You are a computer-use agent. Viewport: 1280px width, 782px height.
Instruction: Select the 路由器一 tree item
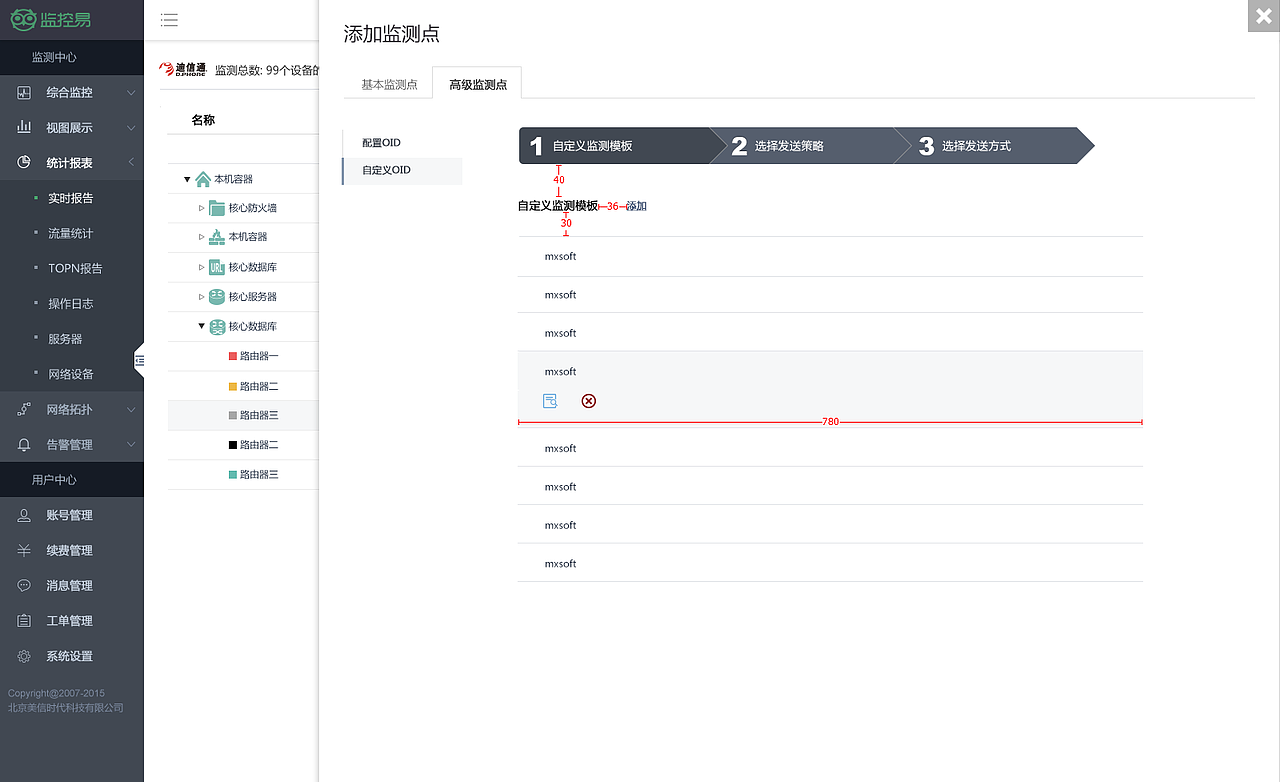click(x=259, y=356)
